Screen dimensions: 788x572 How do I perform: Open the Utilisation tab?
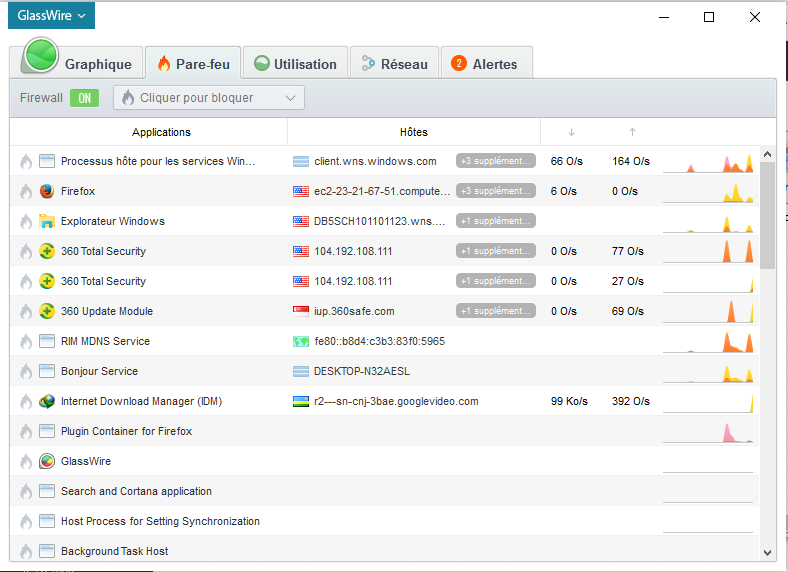[x=296, y=63]
